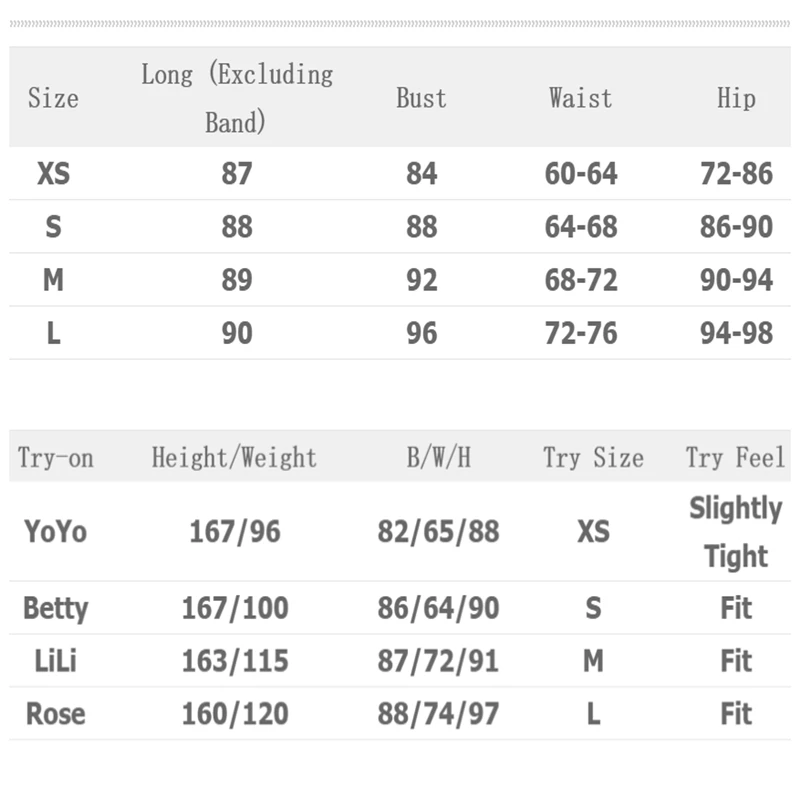
Task: Select the "Hip" column header
Action: (x=736, y=98)
